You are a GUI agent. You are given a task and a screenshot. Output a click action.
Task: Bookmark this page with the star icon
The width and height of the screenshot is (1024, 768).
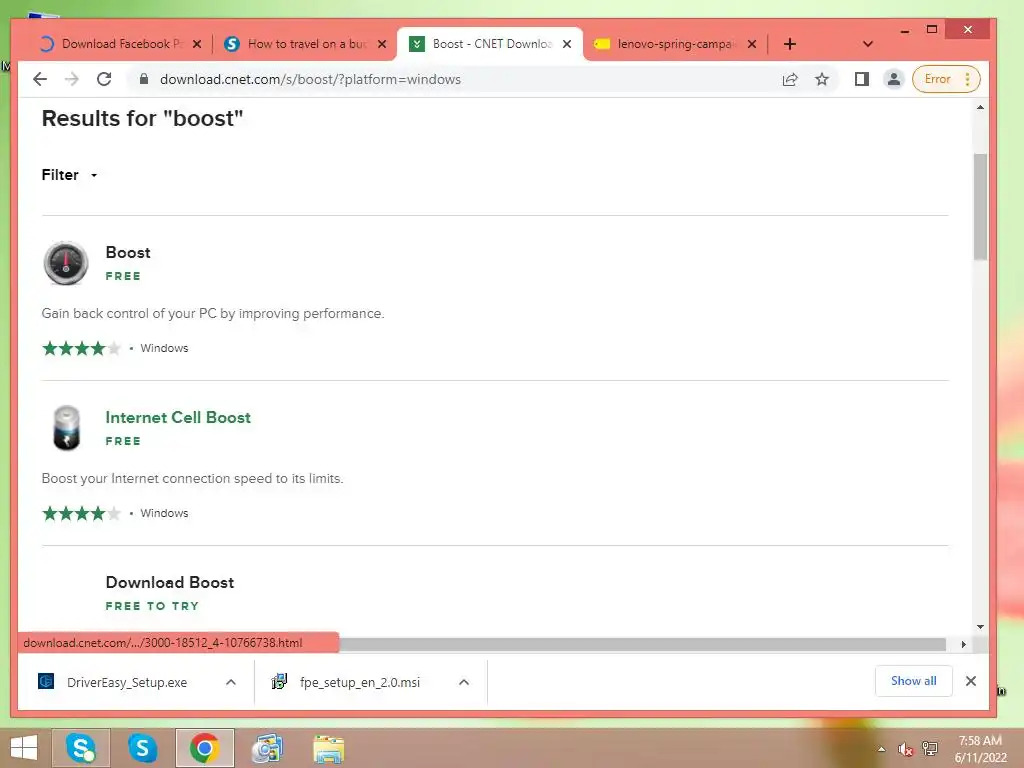822,79
